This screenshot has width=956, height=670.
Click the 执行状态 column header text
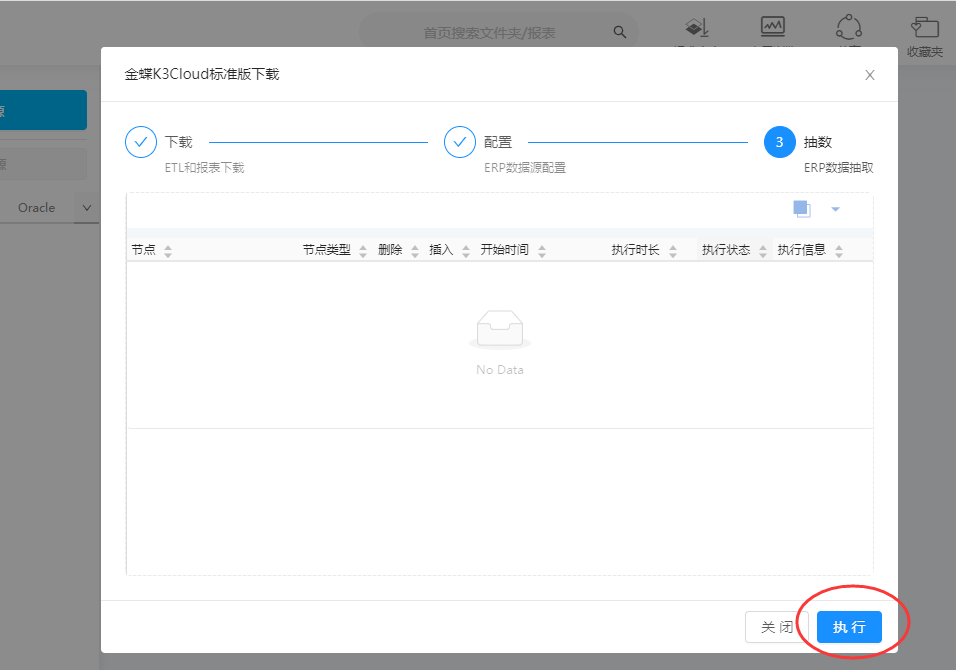point(726,250)
